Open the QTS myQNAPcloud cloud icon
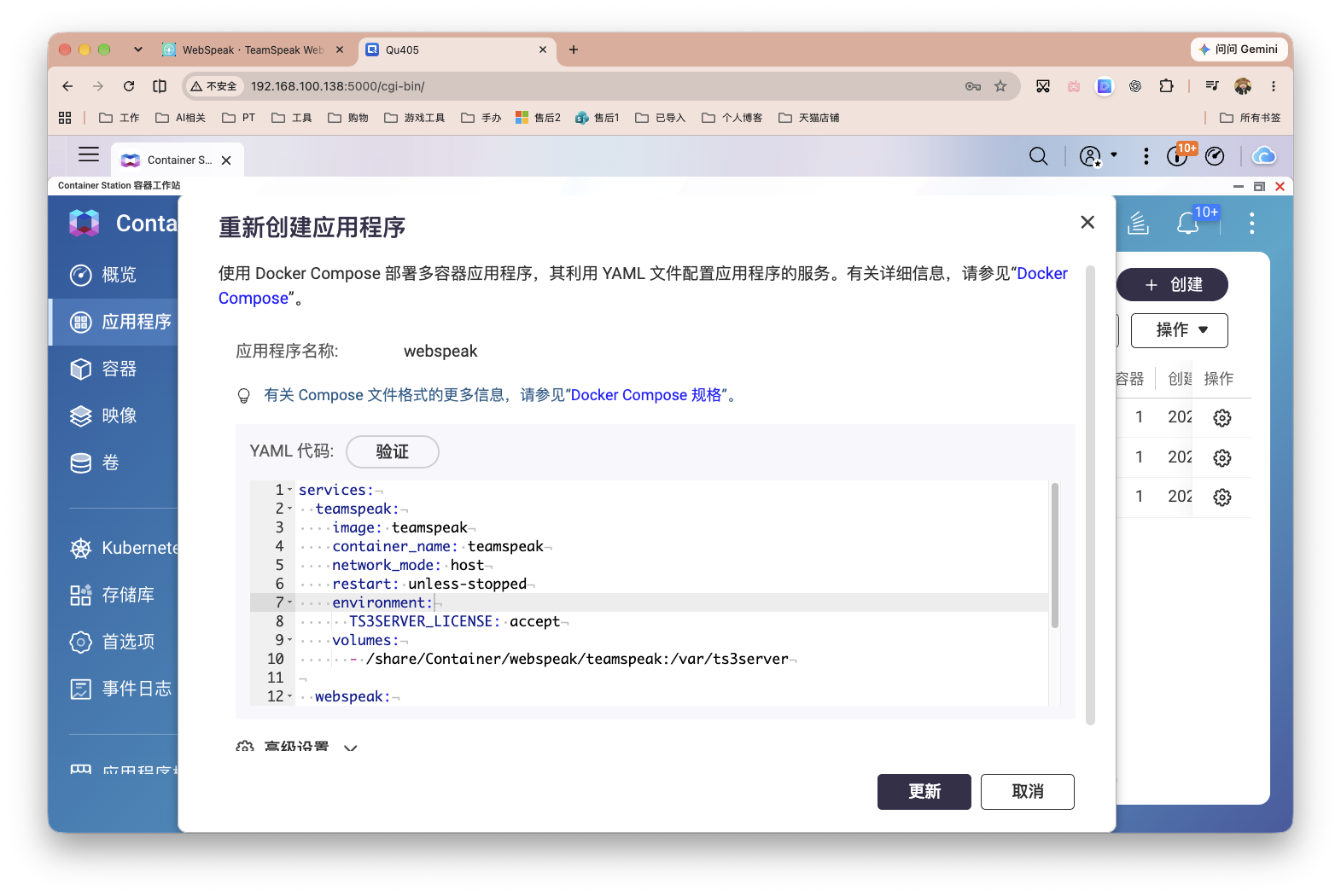 (1264, 156)
